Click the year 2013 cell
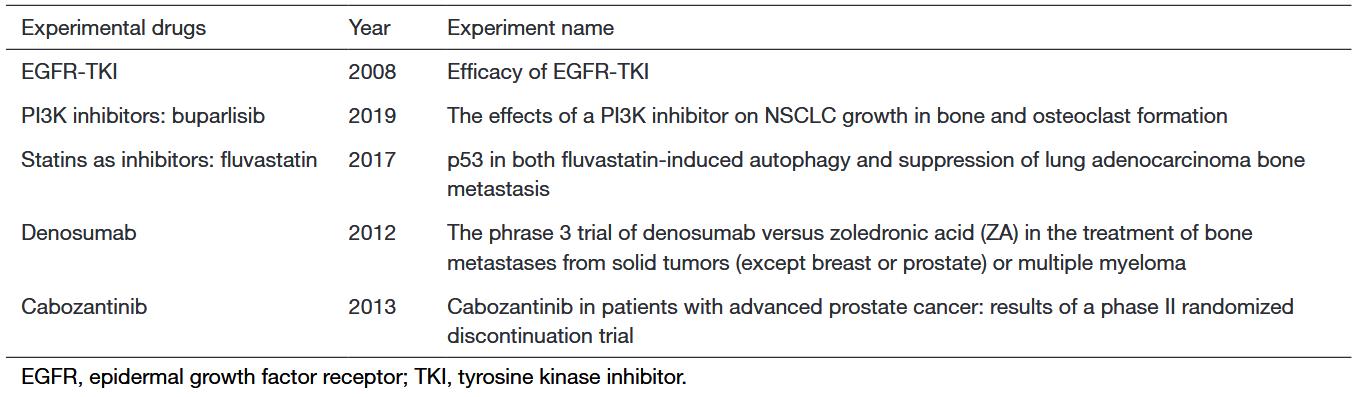 pyautogui.click(x=372, y=307)
